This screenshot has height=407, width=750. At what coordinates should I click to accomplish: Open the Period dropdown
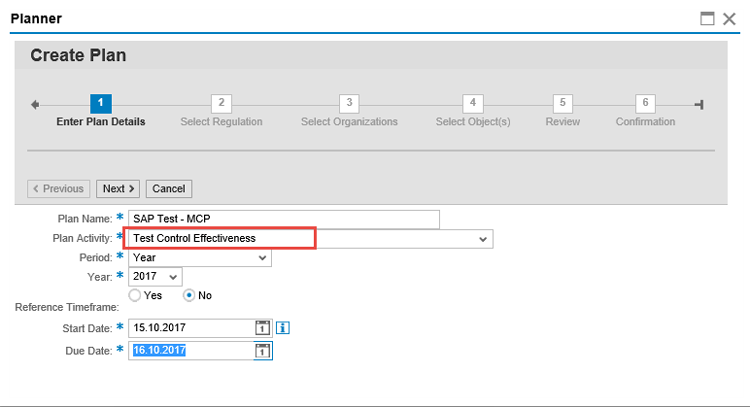262,258
